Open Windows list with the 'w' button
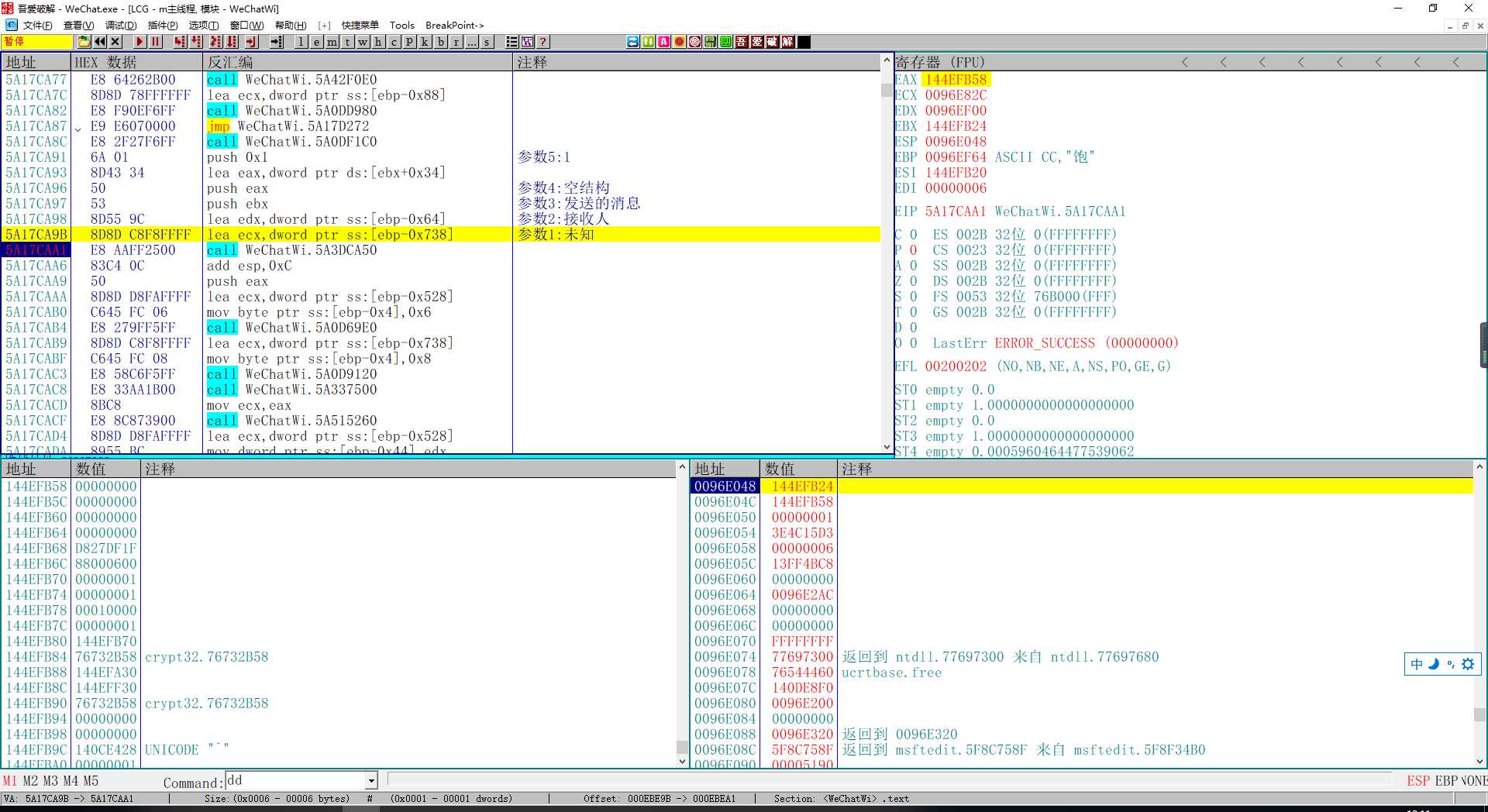The width and height of the screenshot is (1488, 812). coord(363,42)
